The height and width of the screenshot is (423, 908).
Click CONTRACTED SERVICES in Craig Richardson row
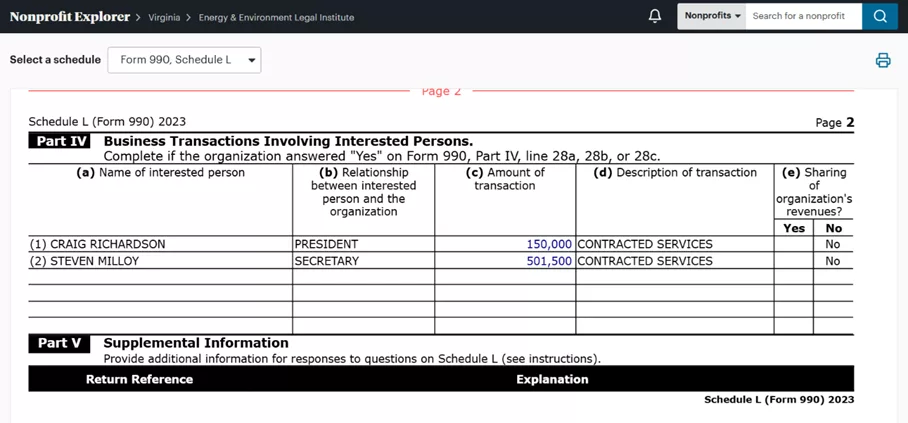pos(645,245)
